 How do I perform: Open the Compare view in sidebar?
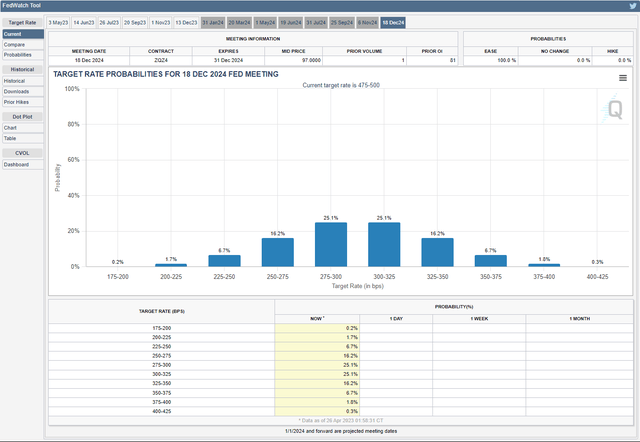click(x=15, y=44)
